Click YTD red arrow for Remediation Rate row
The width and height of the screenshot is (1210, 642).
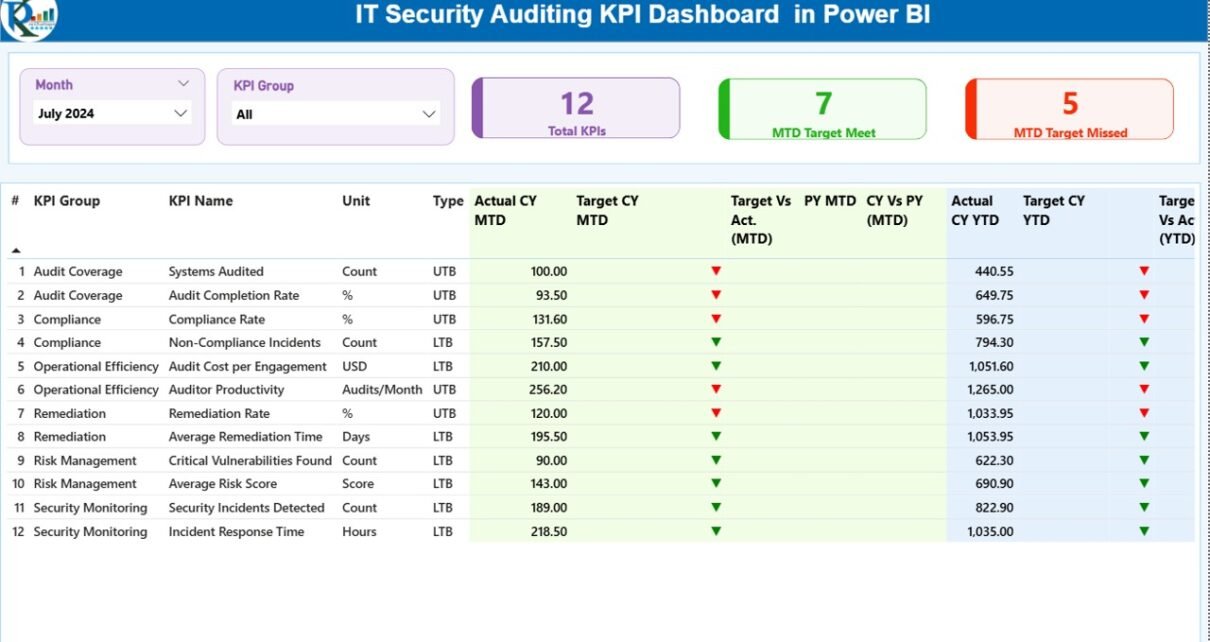pos(1144,413)
